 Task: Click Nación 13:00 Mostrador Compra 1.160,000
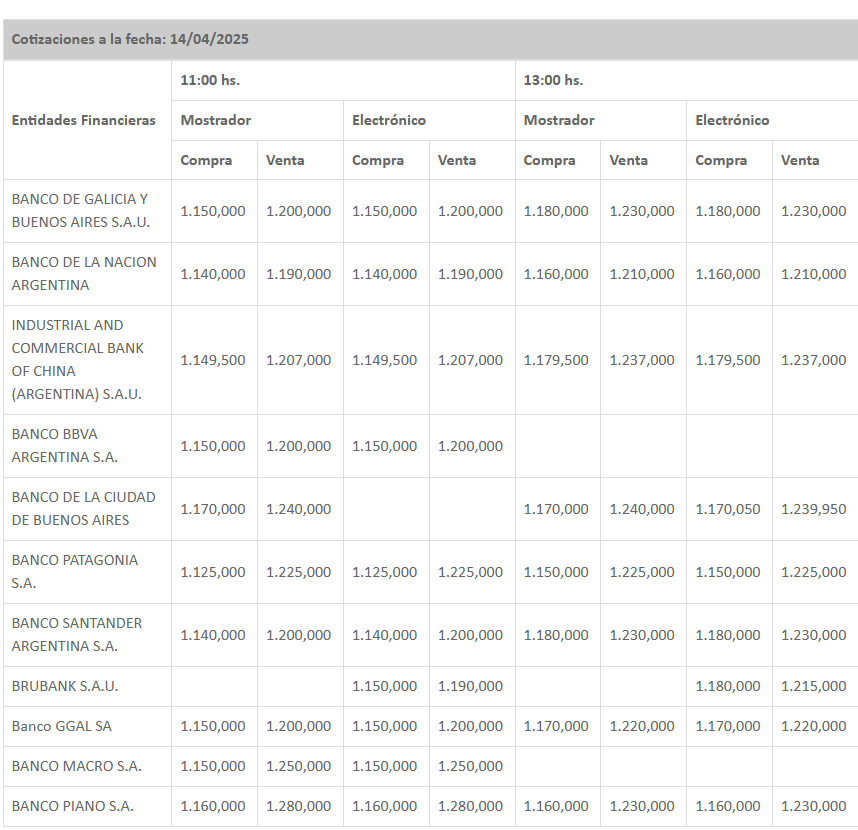[x=556, y=274]
